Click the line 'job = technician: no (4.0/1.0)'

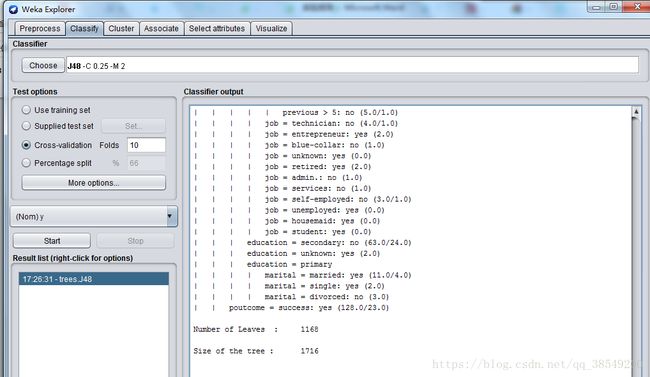tap(331, 124)
